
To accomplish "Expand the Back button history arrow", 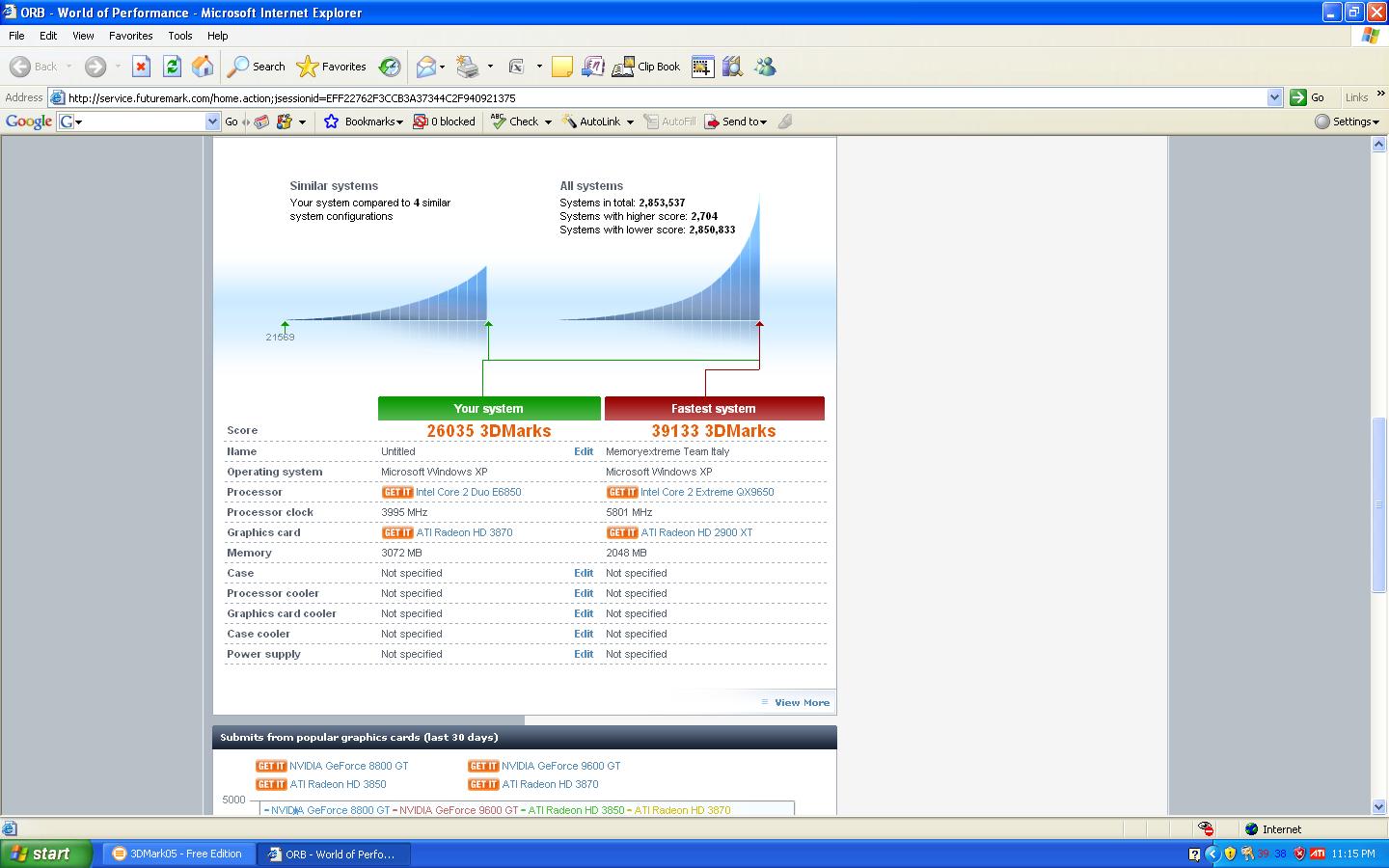I will [68, 67].
